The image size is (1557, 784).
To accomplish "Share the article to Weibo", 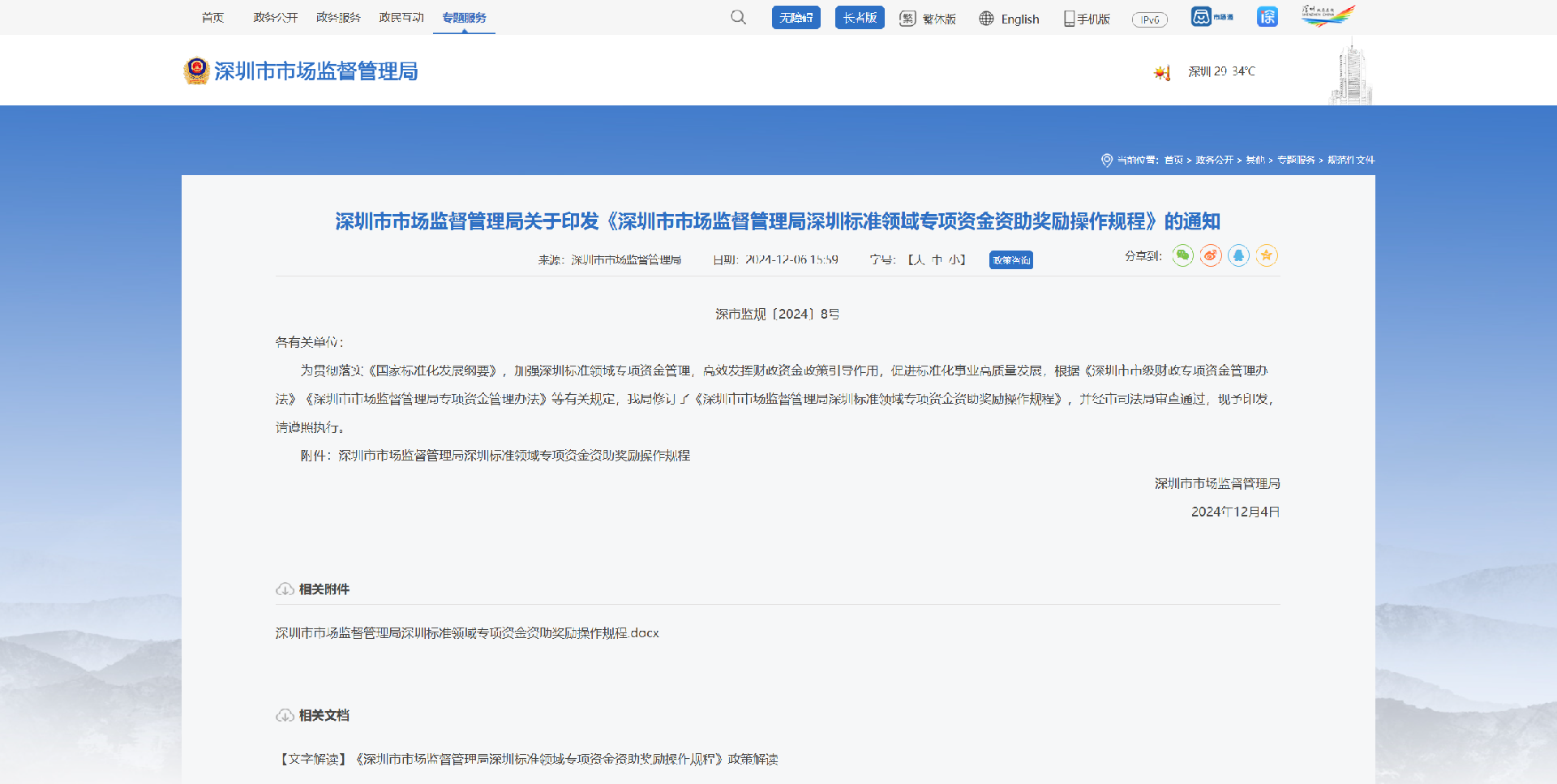I will 1210,255.
